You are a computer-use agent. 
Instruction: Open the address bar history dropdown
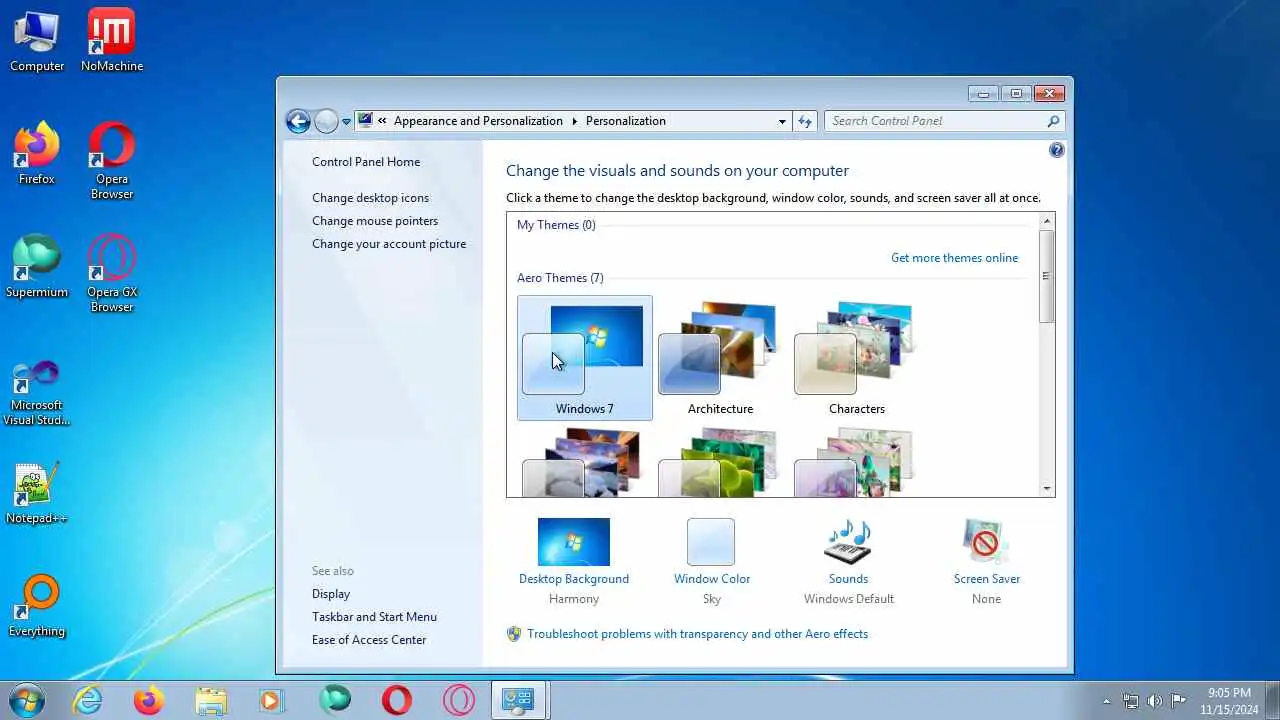pyautogui.click(x=782, y=121)
